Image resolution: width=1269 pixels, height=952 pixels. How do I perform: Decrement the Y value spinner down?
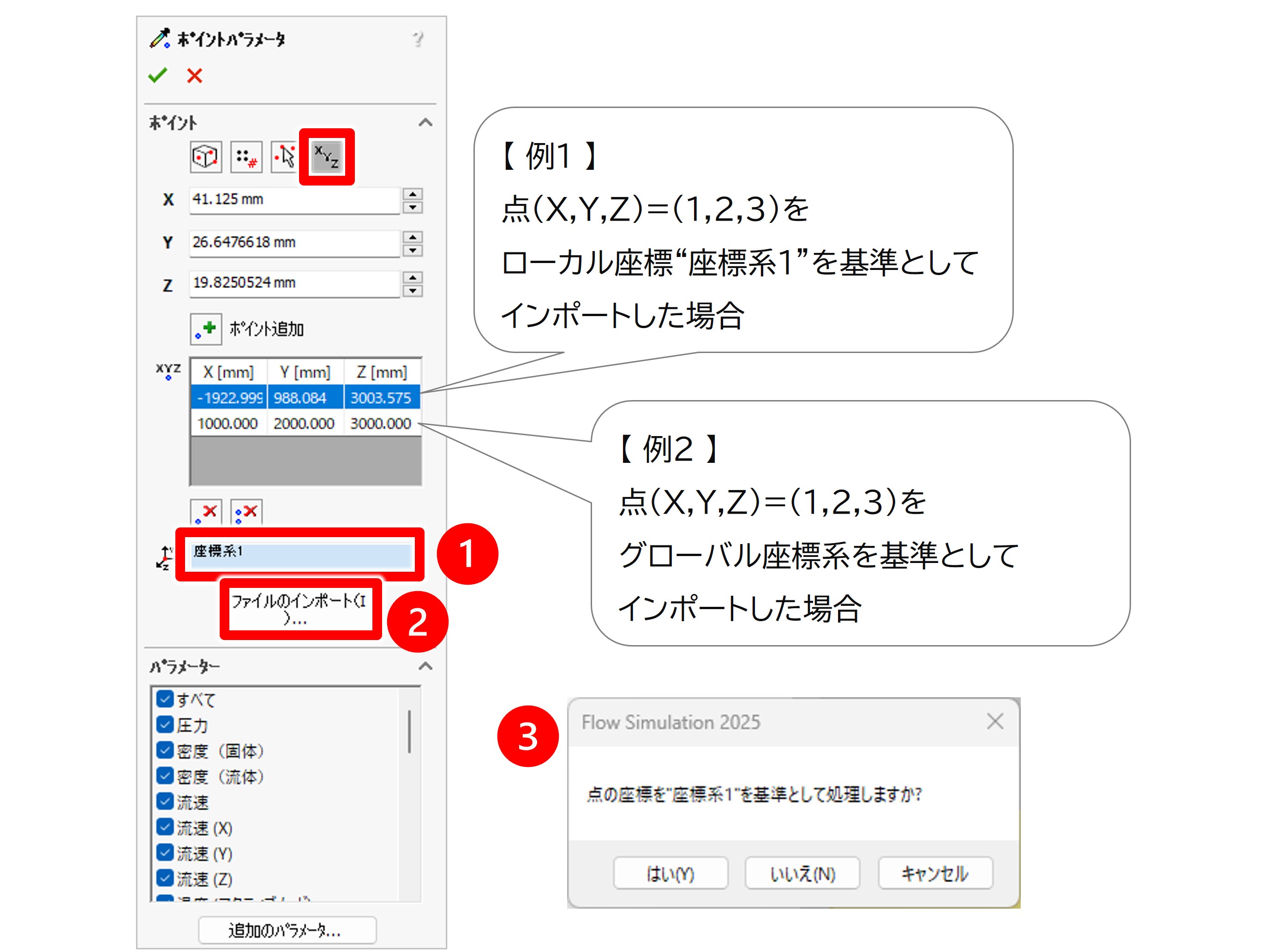[413, 250]
